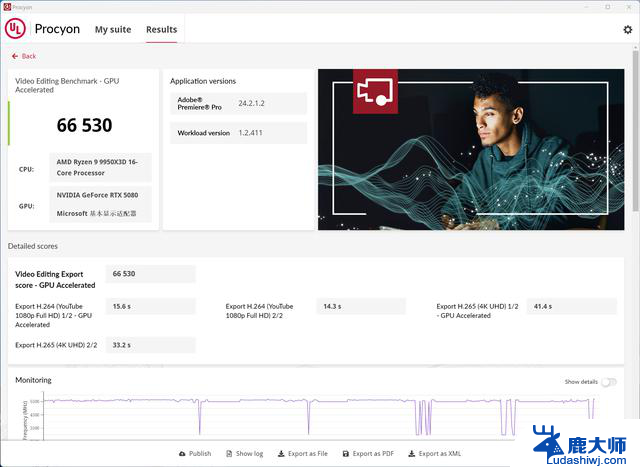
Task: Click the Application versions heading
Action: [203, 81]
